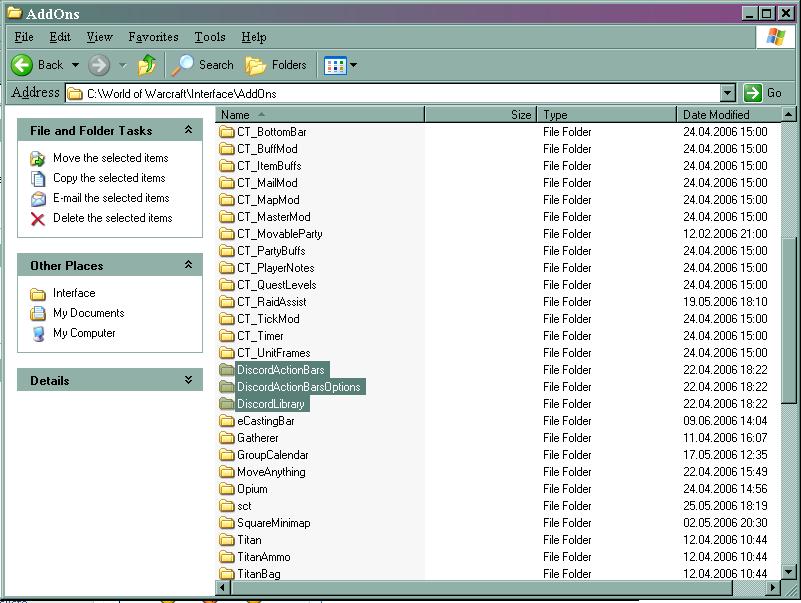The image size is (801, 603).
Task: Click the E-mail the selected items icon
Action: [x=38, y=198]
